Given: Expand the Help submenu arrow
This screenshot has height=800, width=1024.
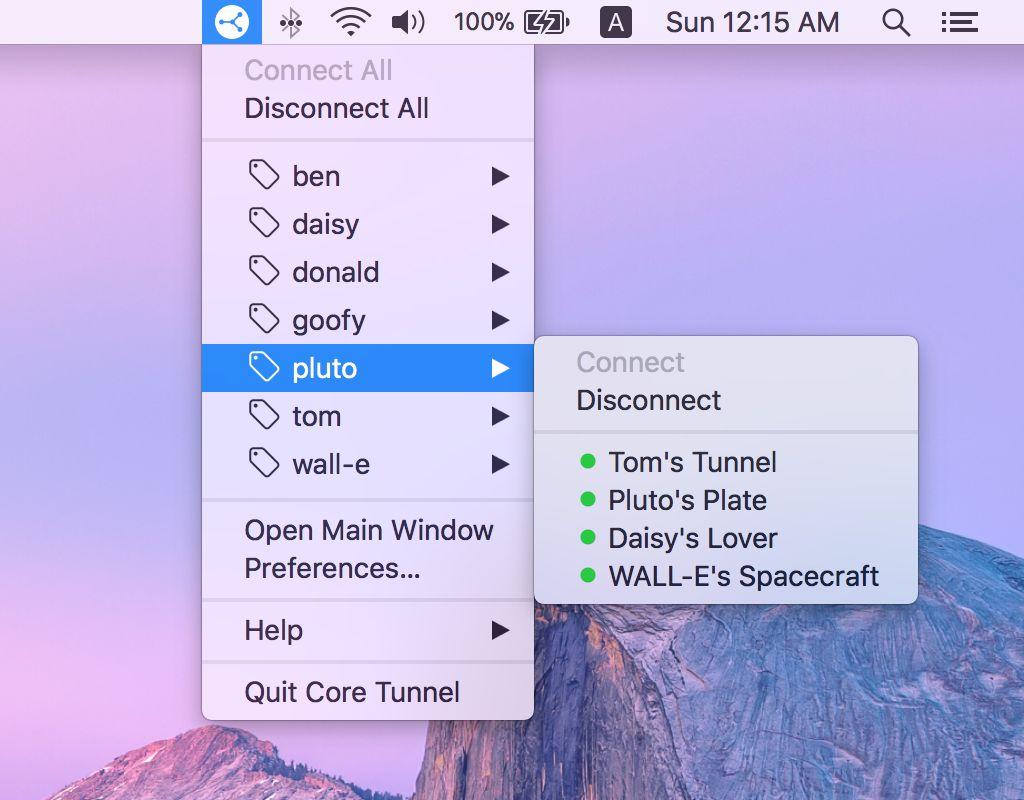Looking at the screenshot, I should [x=500, y=630].
